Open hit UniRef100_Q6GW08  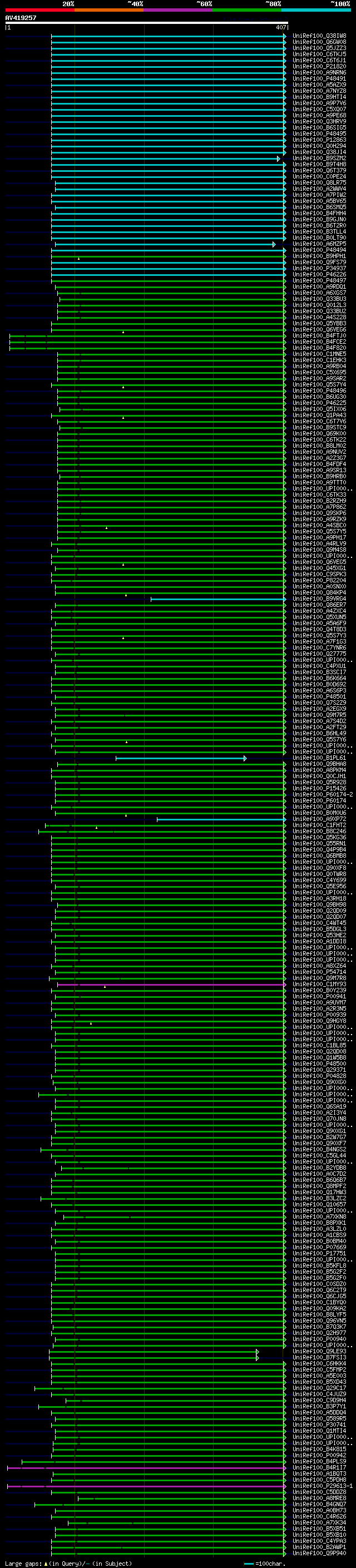(319, 42)
